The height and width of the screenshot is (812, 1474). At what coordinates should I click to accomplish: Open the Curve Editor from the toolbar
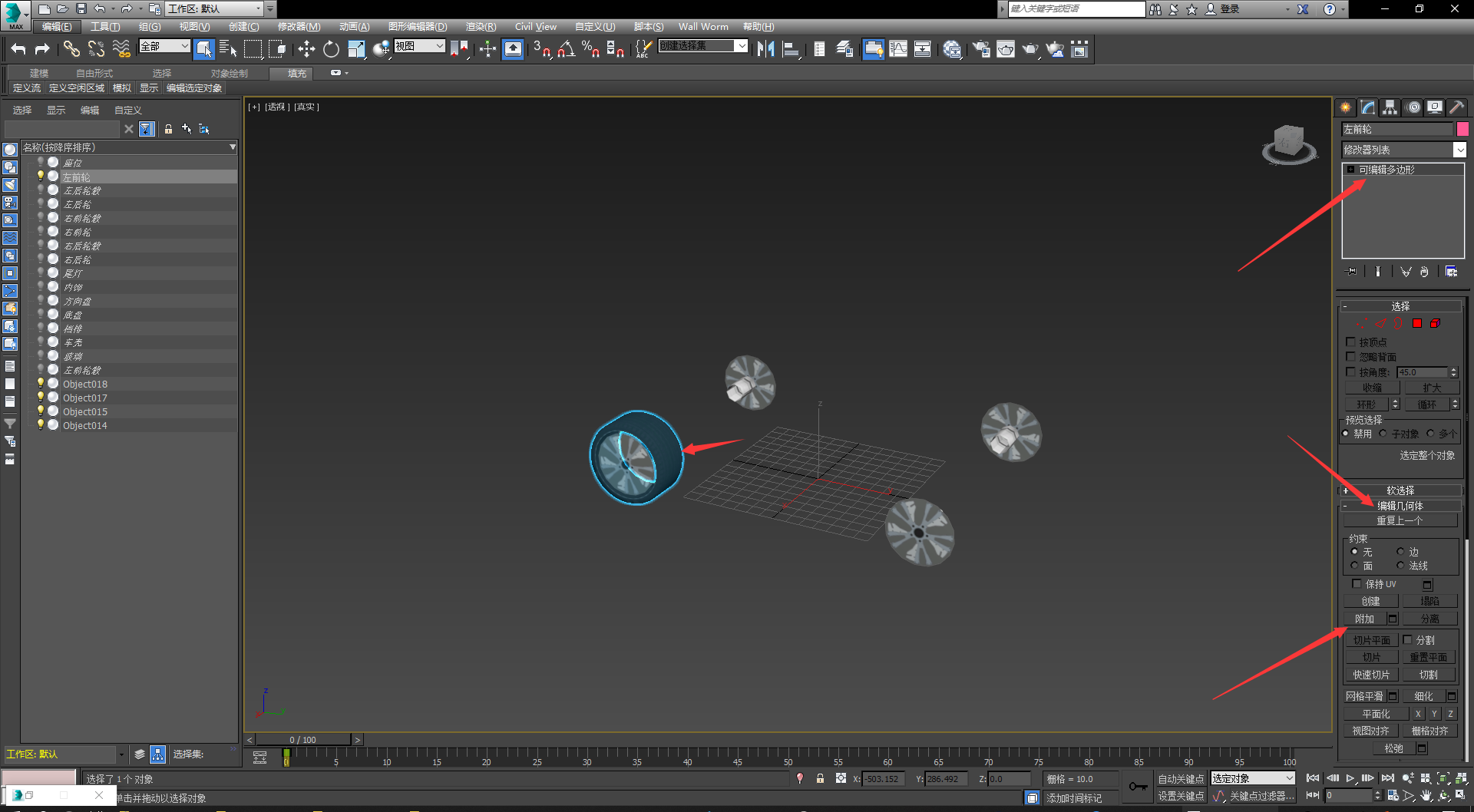pyautogui.click(x=897, y=50)
